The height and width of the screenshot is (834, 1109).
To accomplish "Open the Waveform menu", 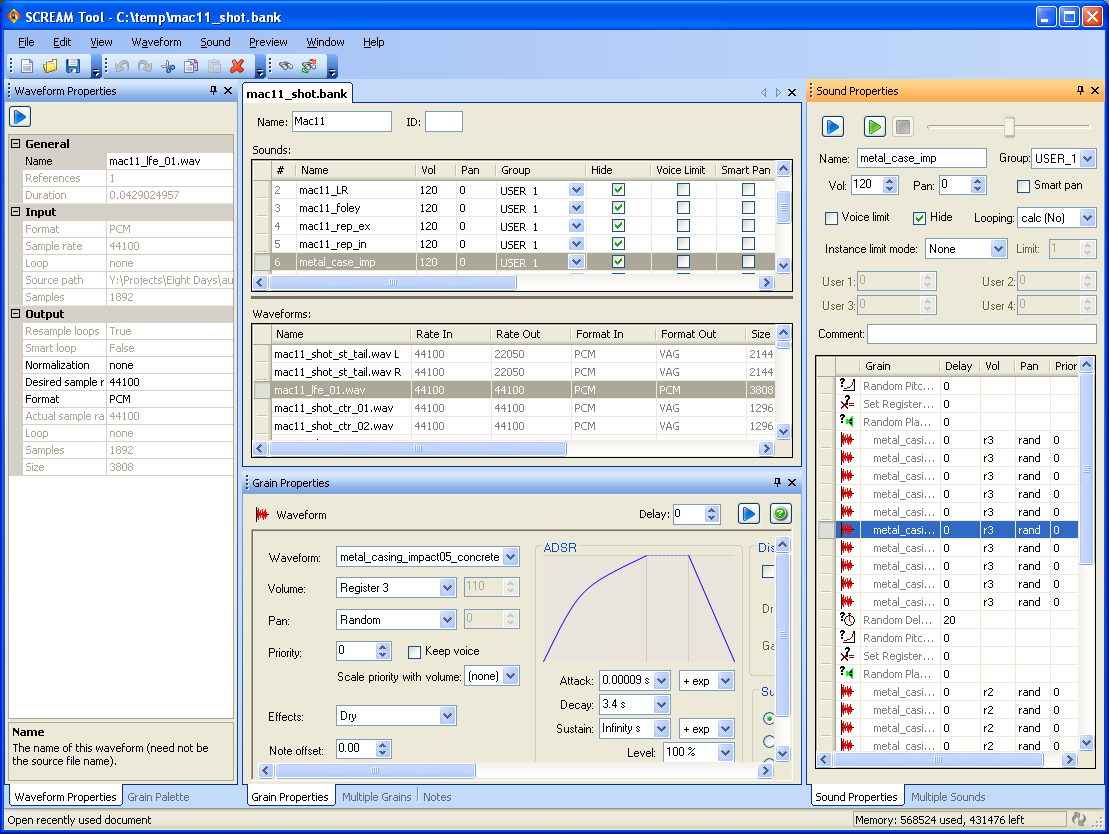I will click(x=156, y=42).
